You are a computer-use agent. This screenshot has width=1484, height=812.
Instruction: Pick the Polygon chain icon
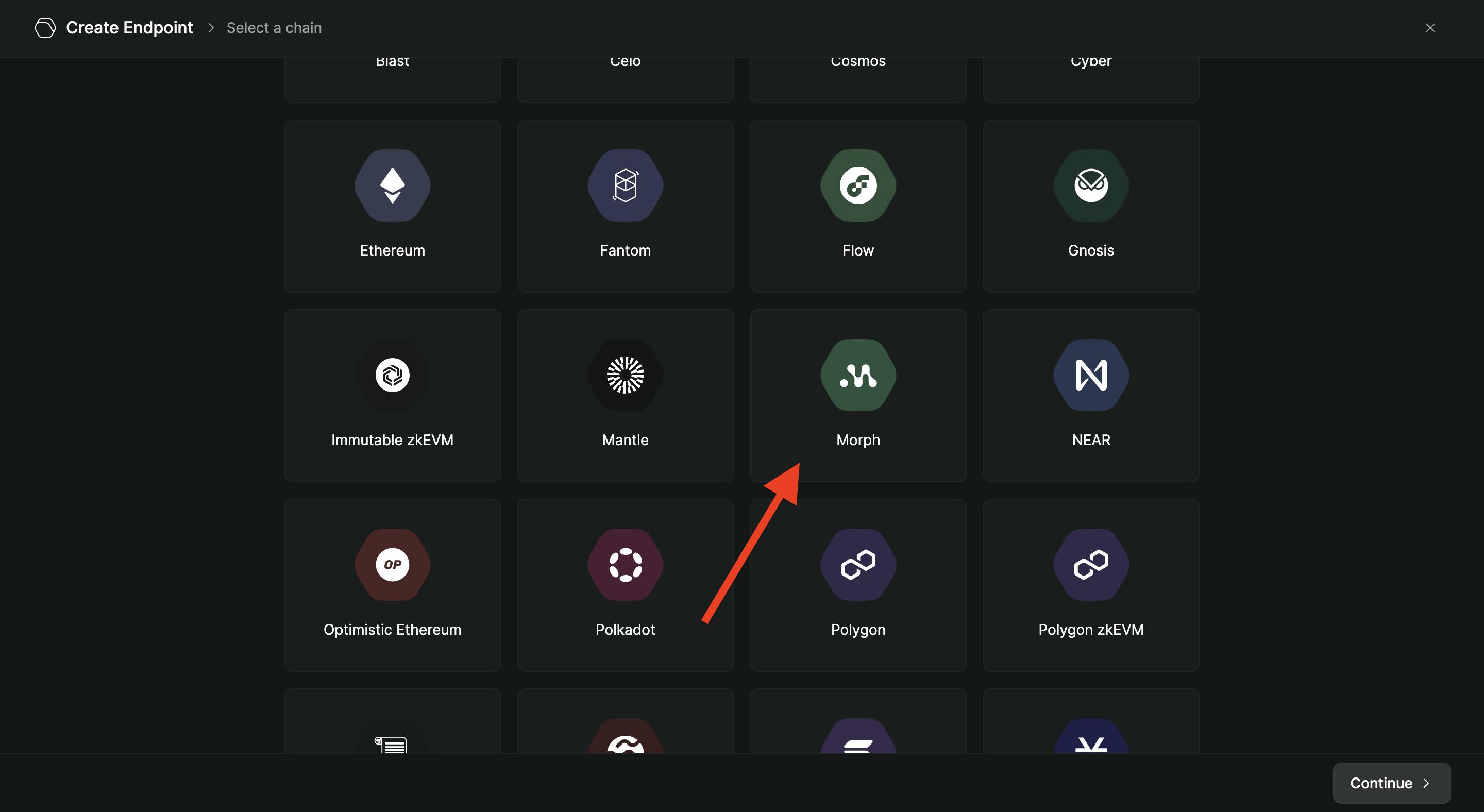pos(858,564)
